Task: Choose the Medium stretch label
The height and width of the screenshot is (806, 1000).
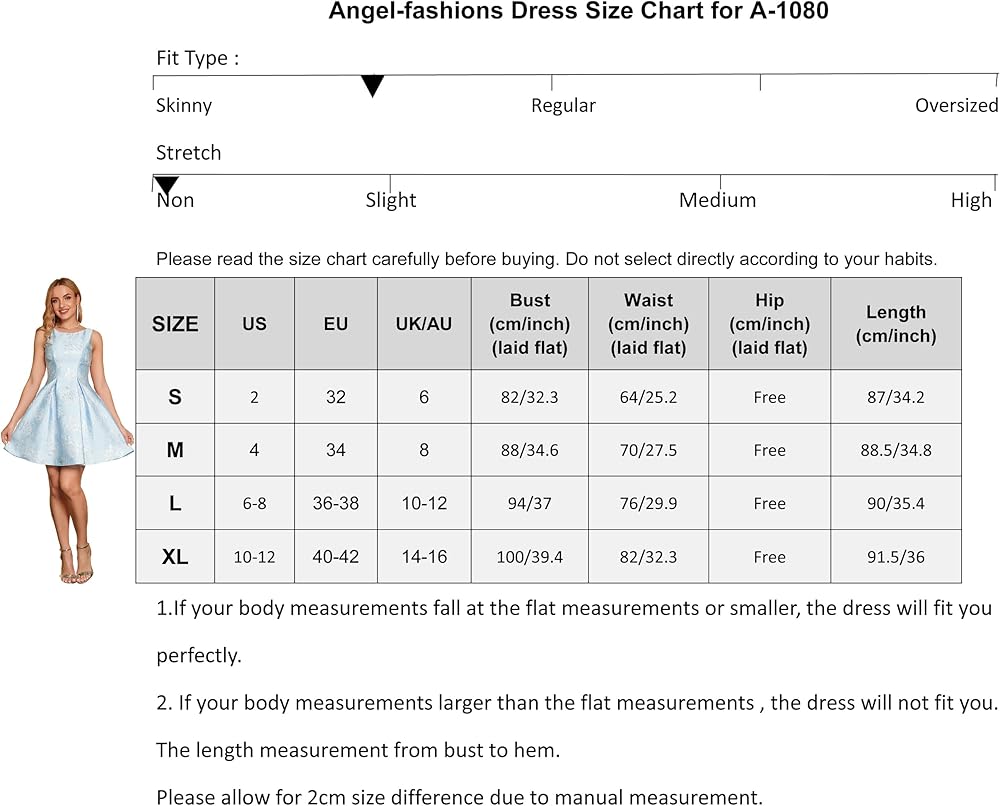Action: coord(717,201)
